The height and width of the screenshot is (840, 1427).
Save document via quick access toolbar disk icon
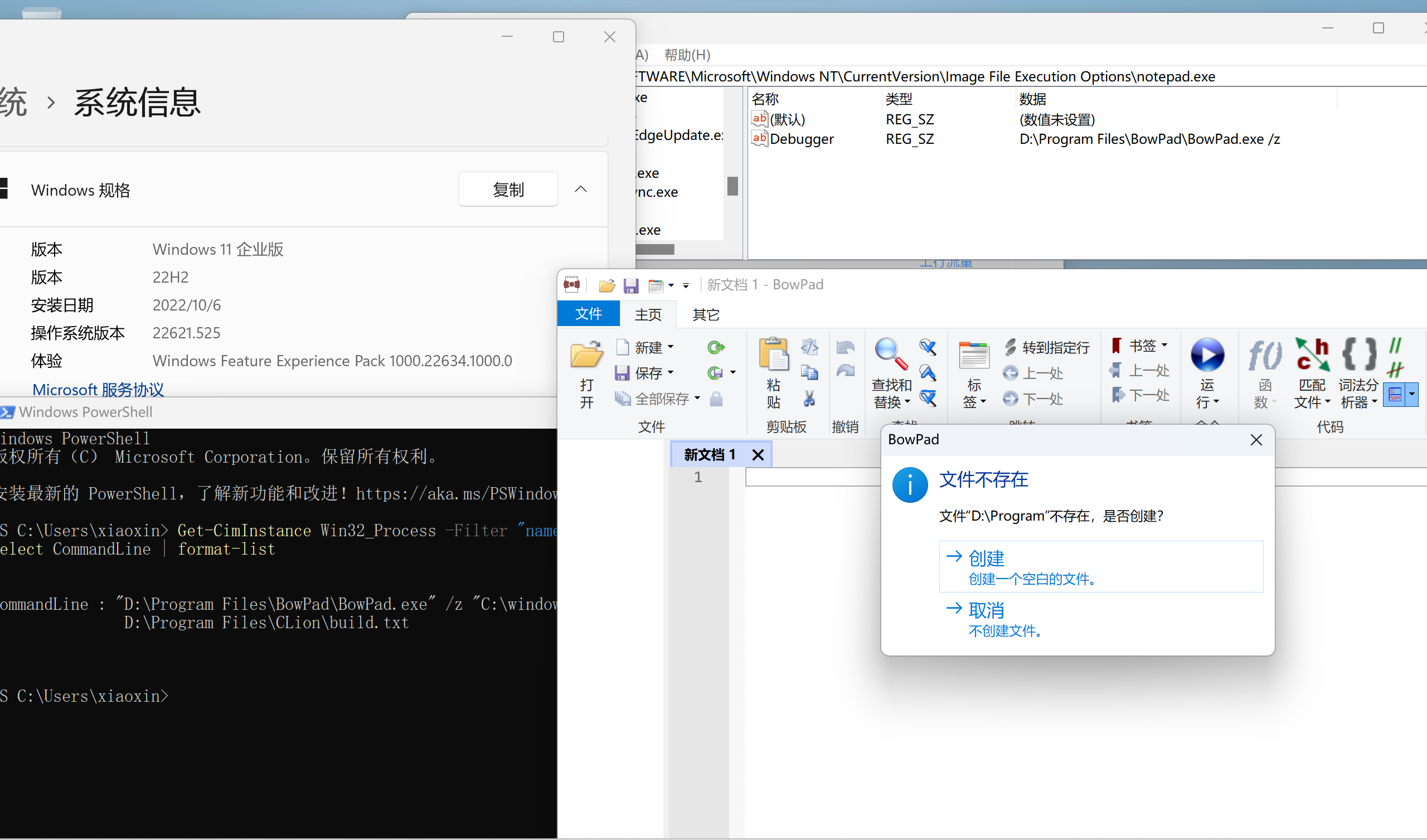click(x=631, y=285)
